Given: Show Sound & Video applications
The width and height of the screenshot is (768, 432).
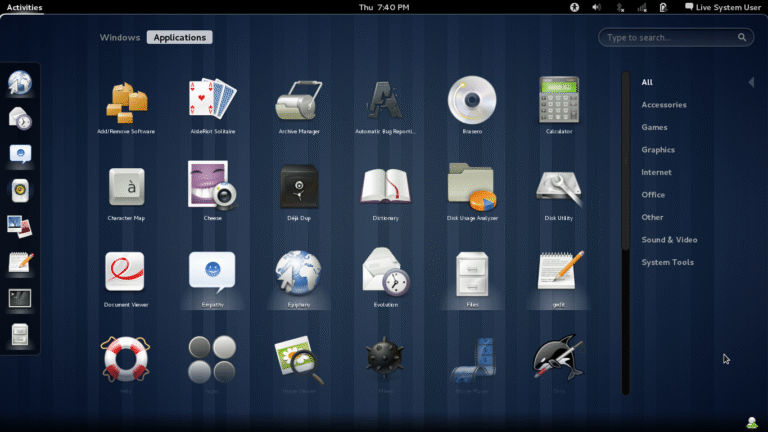Looking at the screenshot, I should (669, 240).
